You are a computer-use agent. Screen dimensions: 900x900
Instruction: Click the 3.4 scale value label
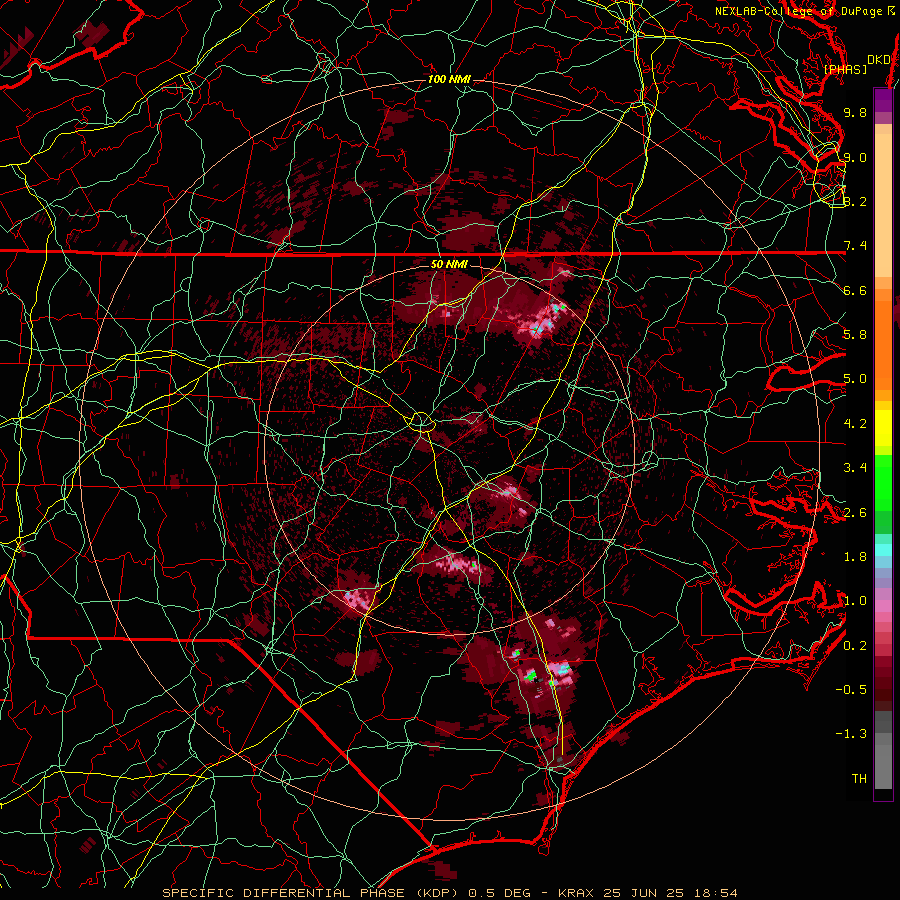click(855, 468)
